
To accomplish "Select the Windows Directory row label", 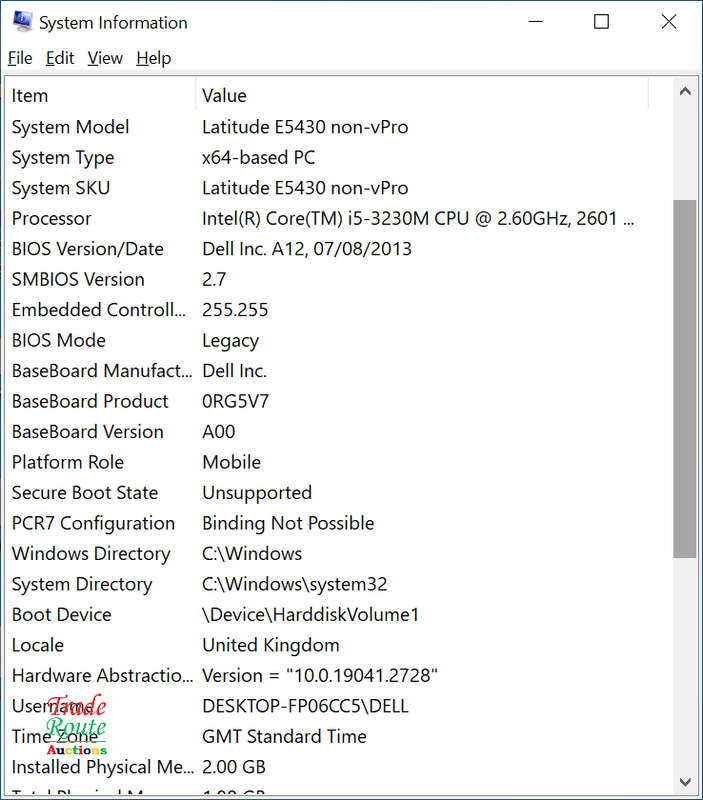I will click(x=91, y=554).
